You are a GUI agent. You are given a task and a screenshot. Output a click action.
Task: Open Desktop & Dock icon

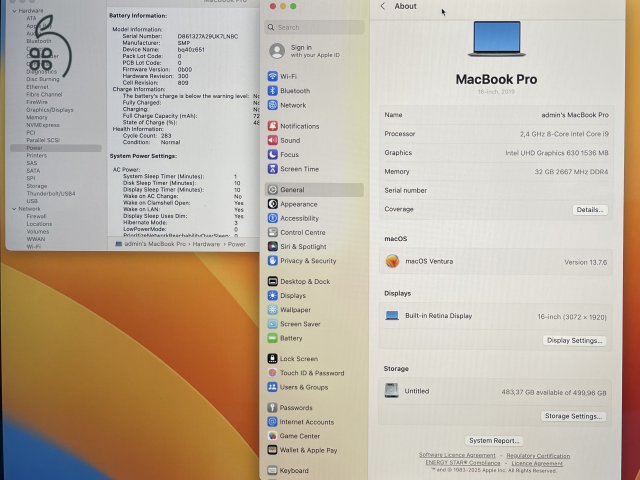pyautogui.click(x=273, y=281)
